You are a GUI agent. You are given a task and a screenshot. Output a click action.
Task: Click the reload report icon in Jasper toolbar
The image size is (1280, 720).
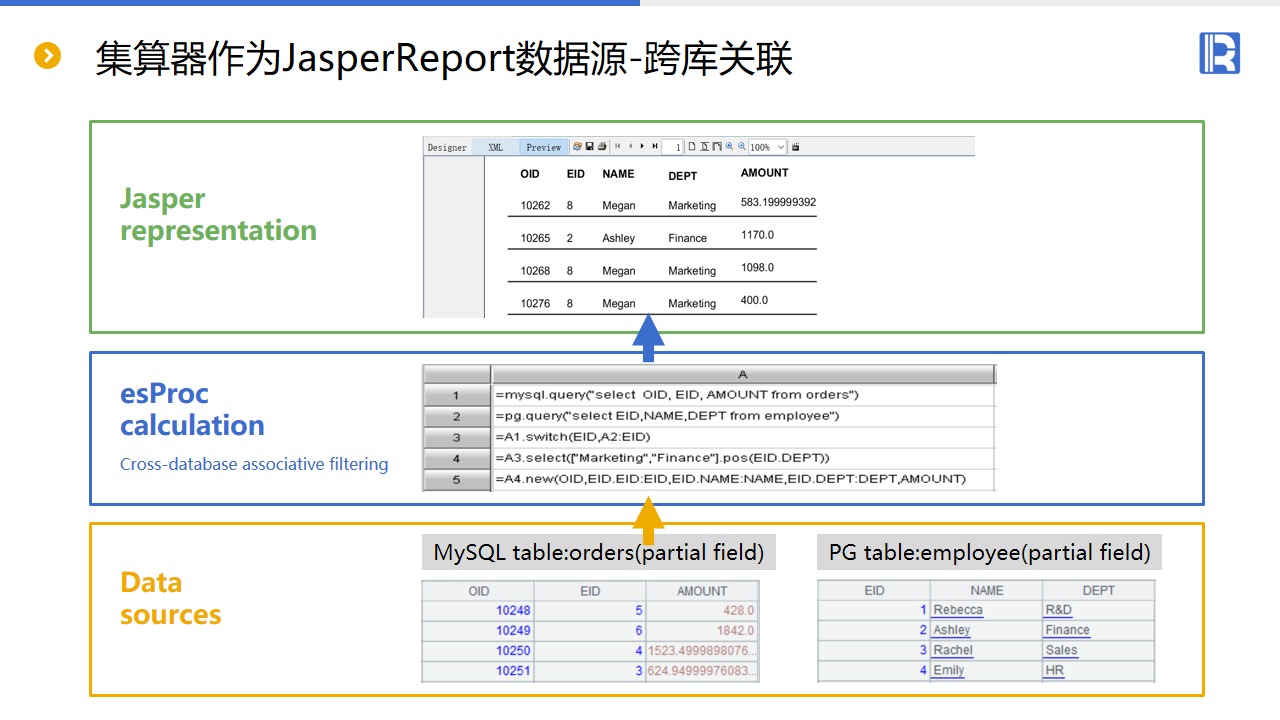pyautogui.click(x=577, y=147)
